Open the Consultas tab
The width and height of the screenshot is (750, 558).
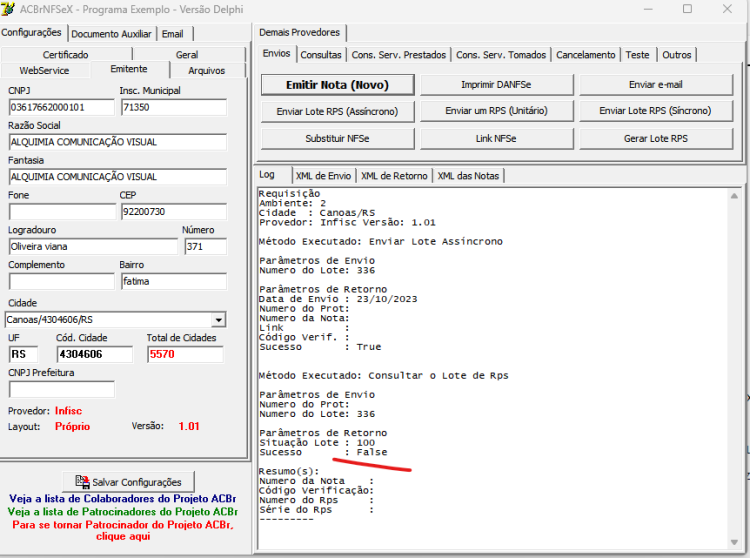[x=321, y=55]
